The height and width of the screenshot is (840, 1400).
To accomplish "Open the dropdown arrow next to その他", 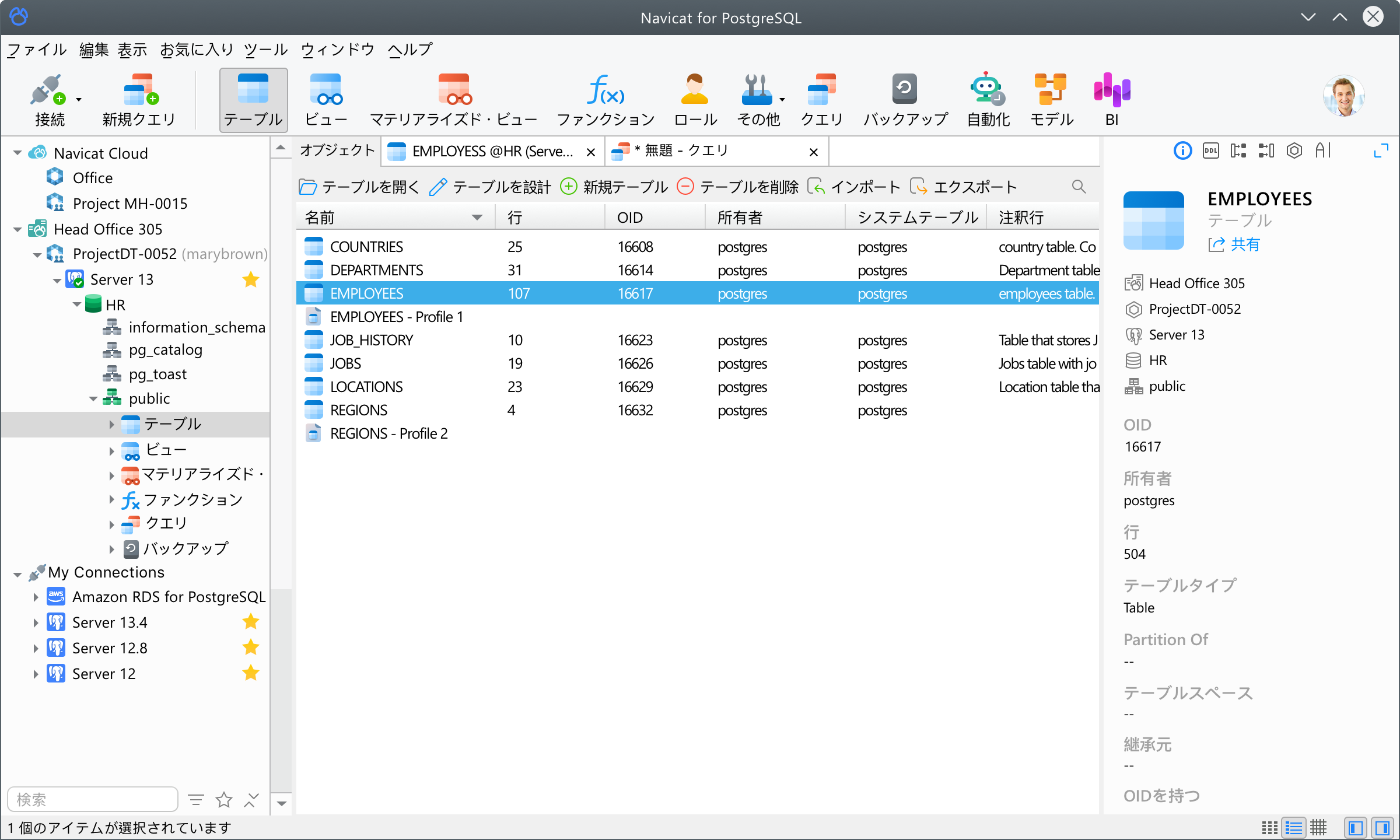I will (x=782, y=100).
